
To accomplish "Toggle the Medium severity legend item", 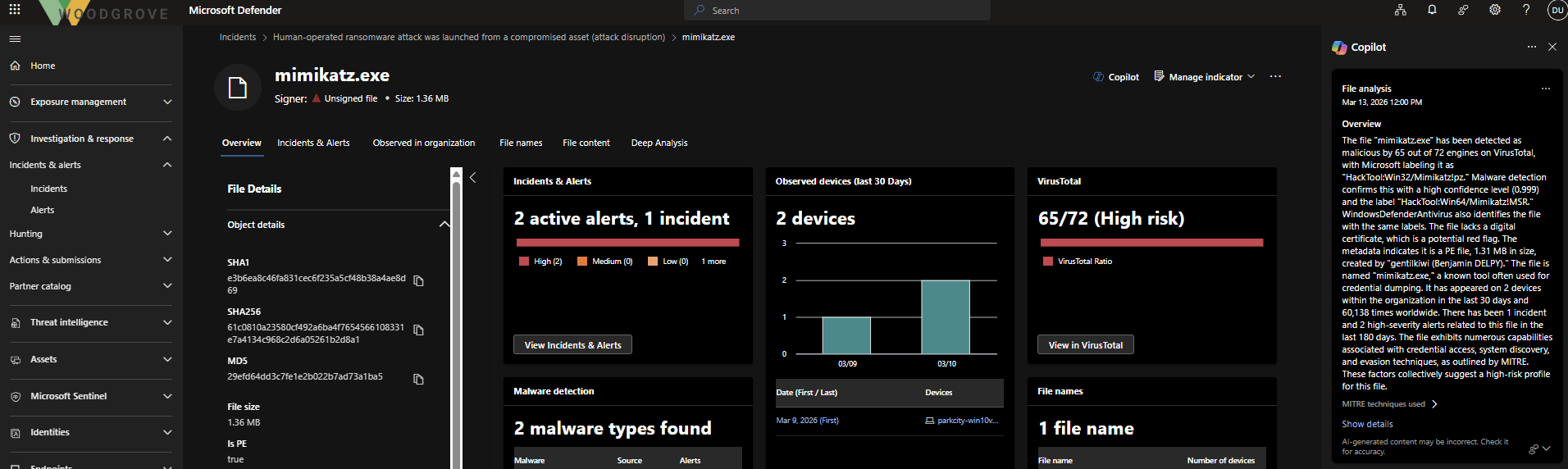I will tap(605, 262).
